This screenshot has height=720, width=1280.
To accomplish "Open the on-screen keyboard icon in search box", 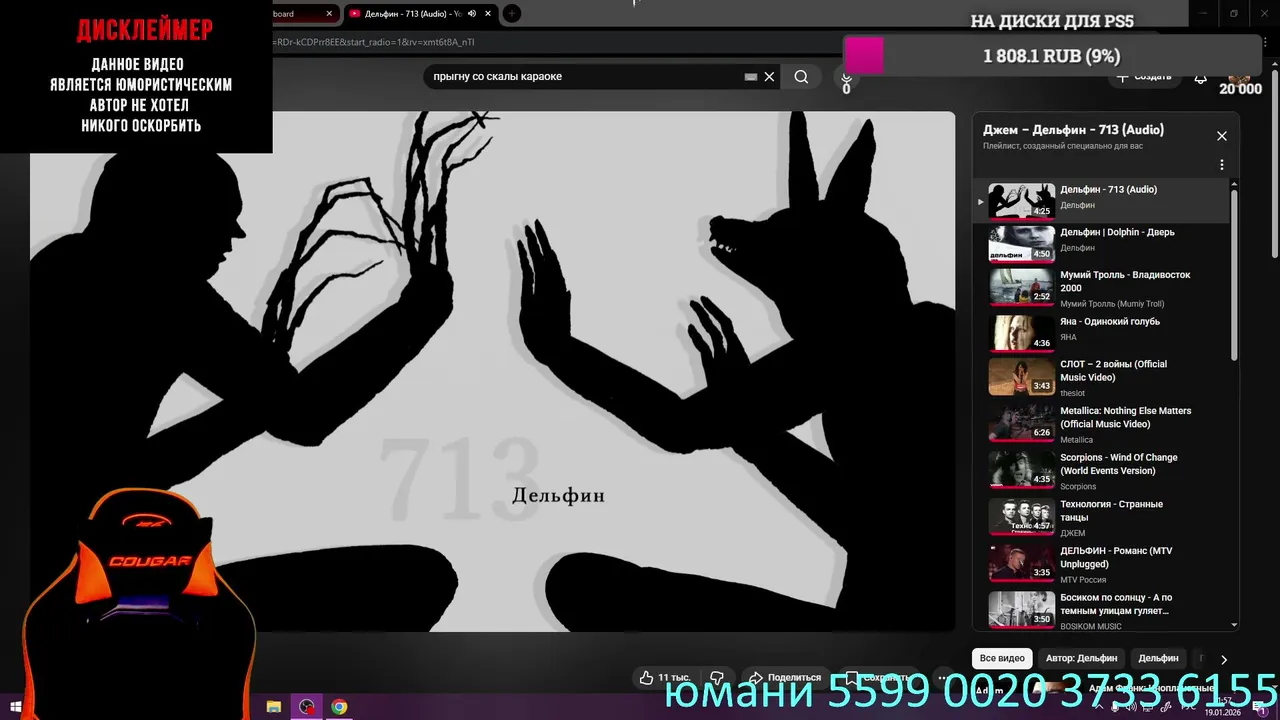I will point(751,77).
